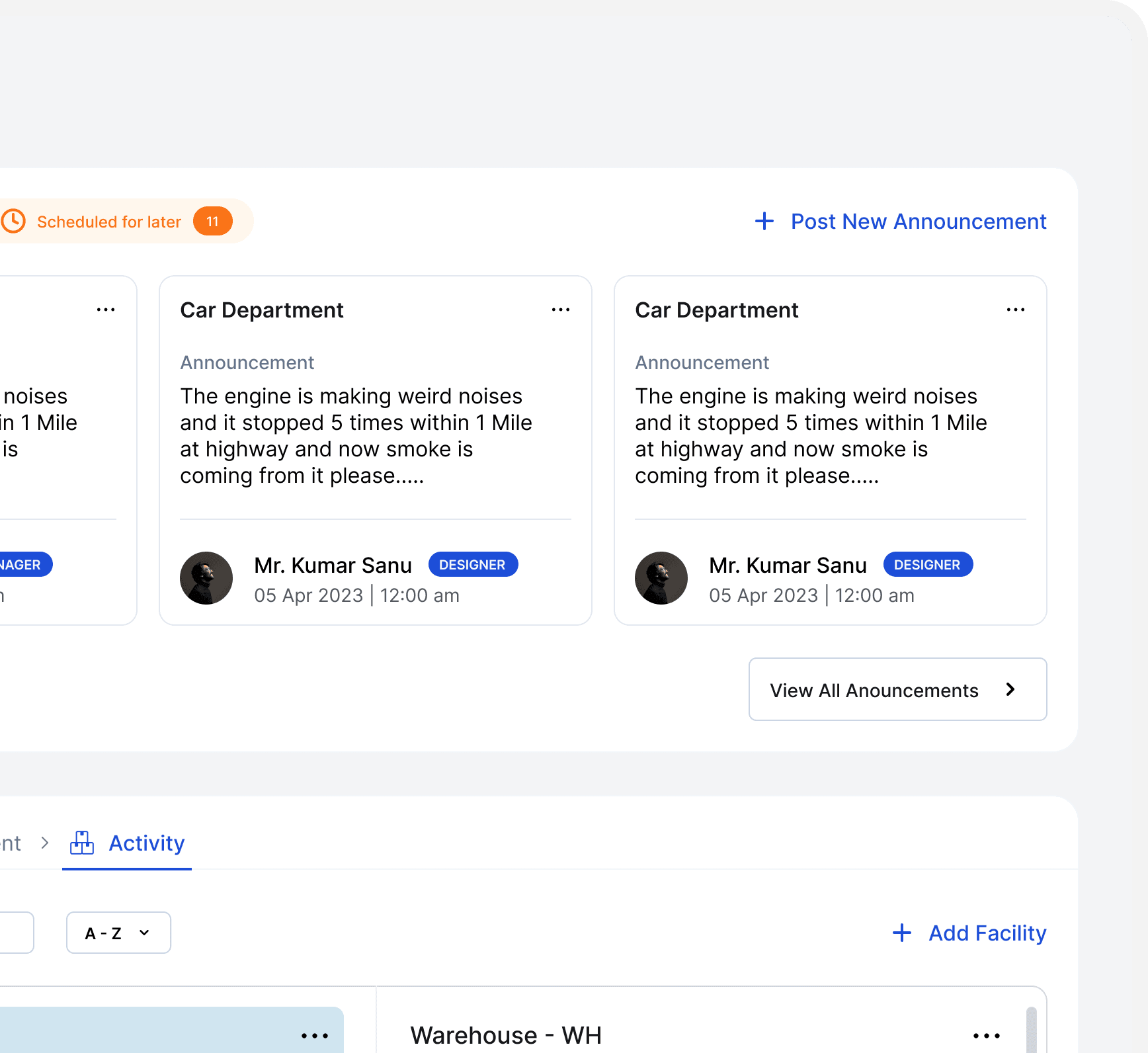The image size is (1148, 1053).
Task: Click the plus icon beside Add Facility
Action: pyautogui.click(x=902, y=933)
